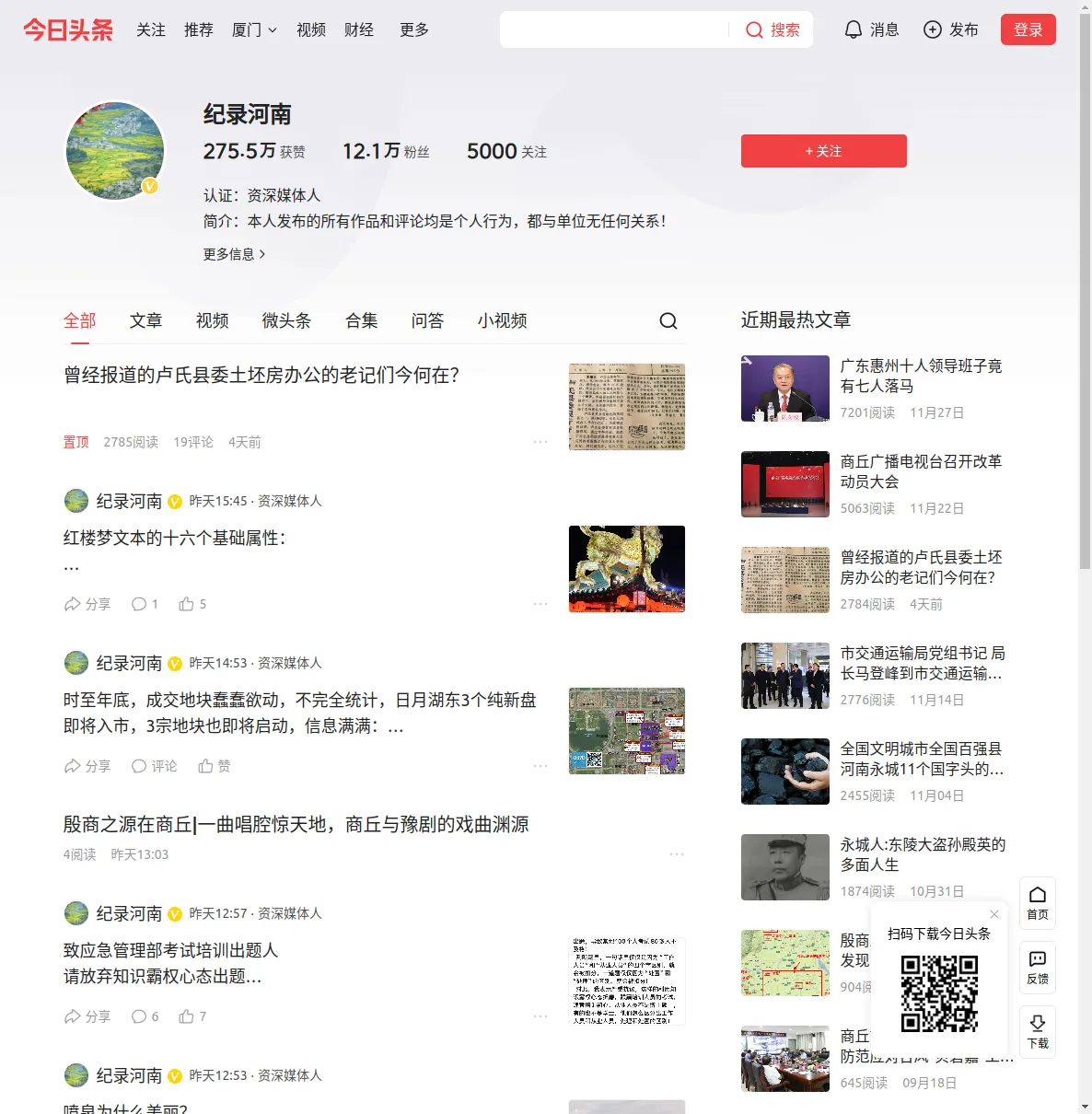Open the avatar beside the 昨天15:45 post
The width and height of the screenshot is (1092, 1114).
[x=76, y=501]
